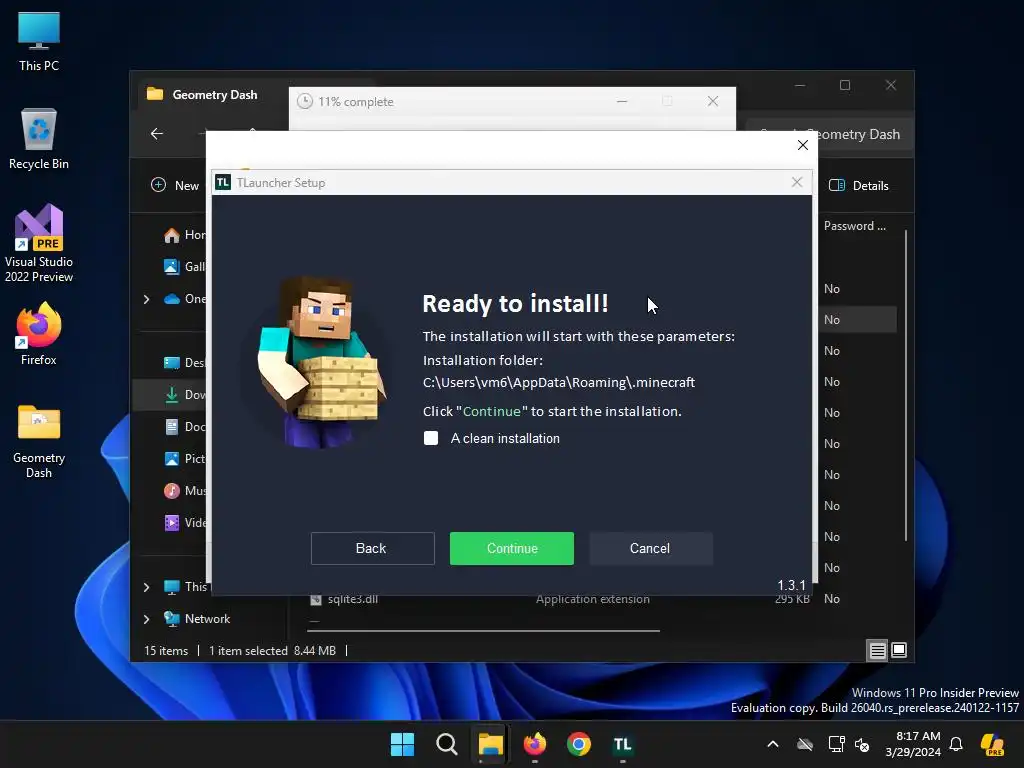The image size is (1024, 768).
Task: Close the white window behind TLauncher Setup
Action: tap(803, 145)
